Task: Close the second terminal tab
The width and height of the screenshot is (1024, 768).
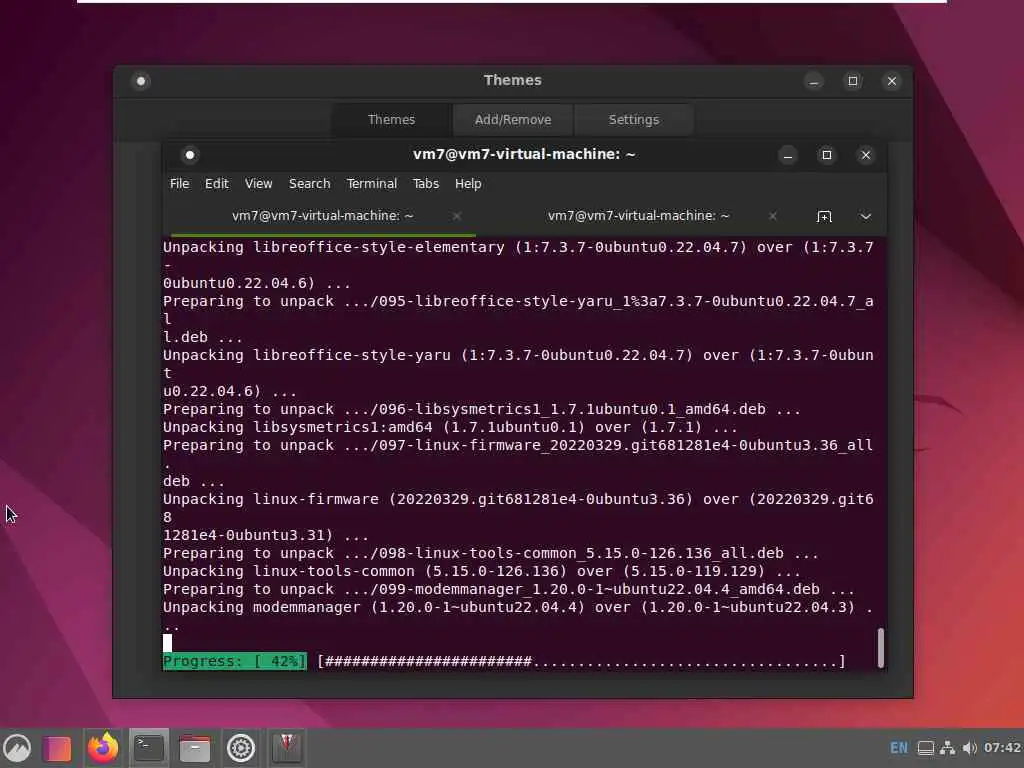Action: tap(773, 216)
